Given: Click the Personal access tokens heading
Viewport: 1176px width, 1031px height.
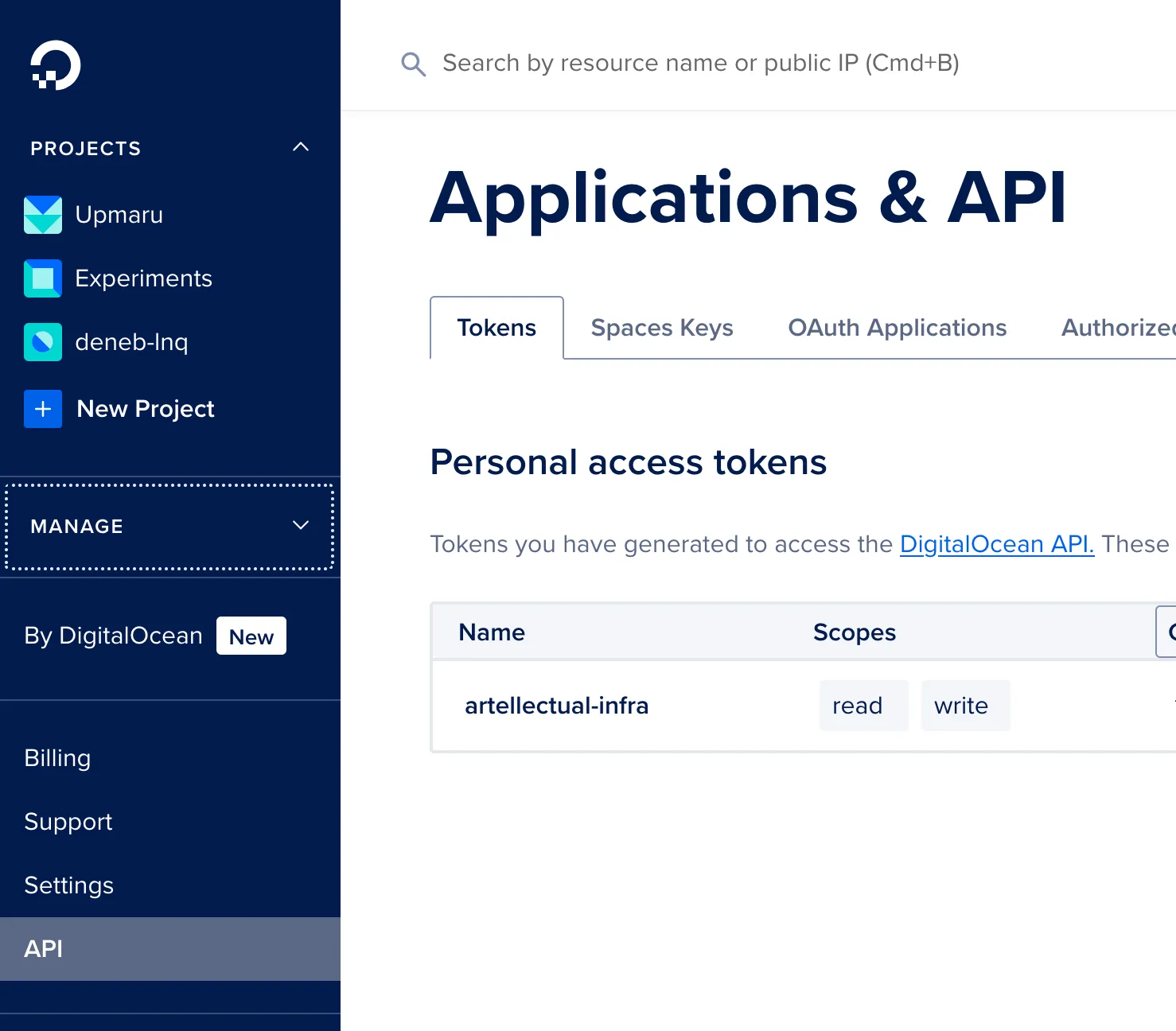Looking at the screenshot, I should 629,462.
